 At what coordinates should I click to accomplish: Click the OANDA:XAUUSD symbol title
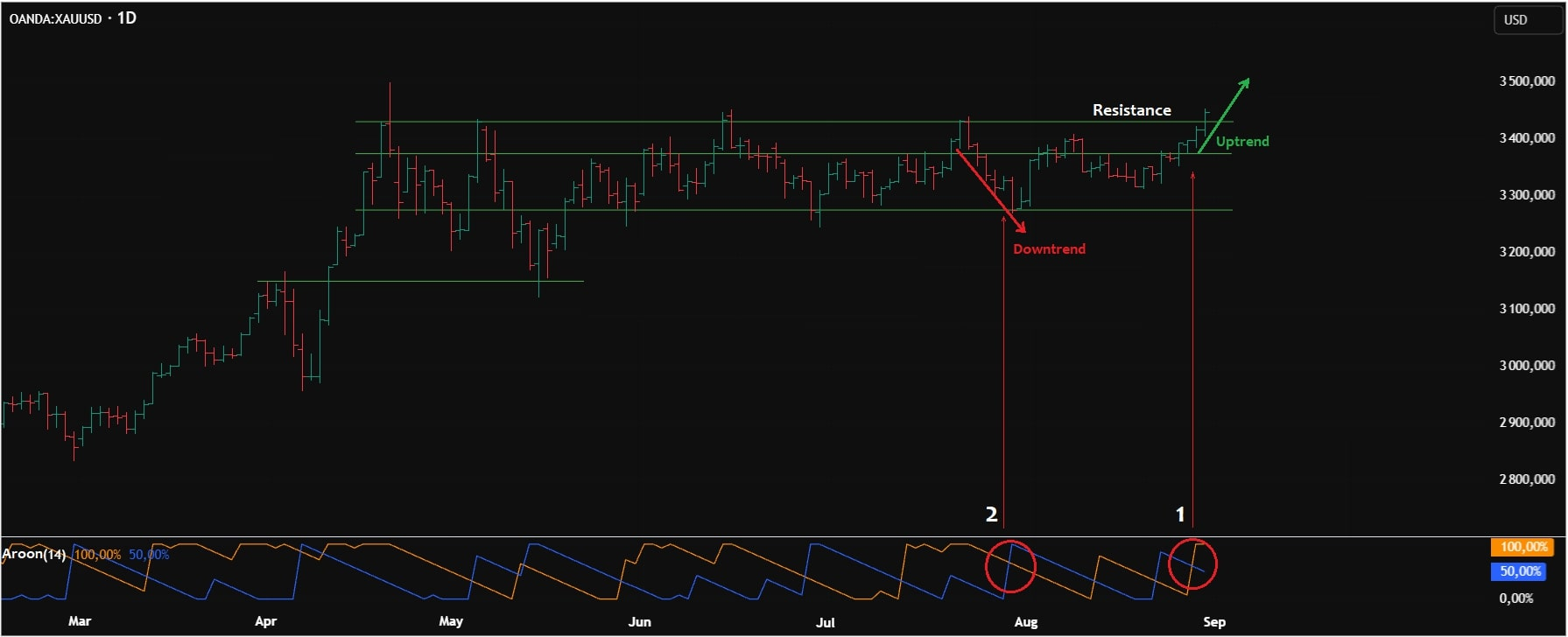click(x=55, y=18)
